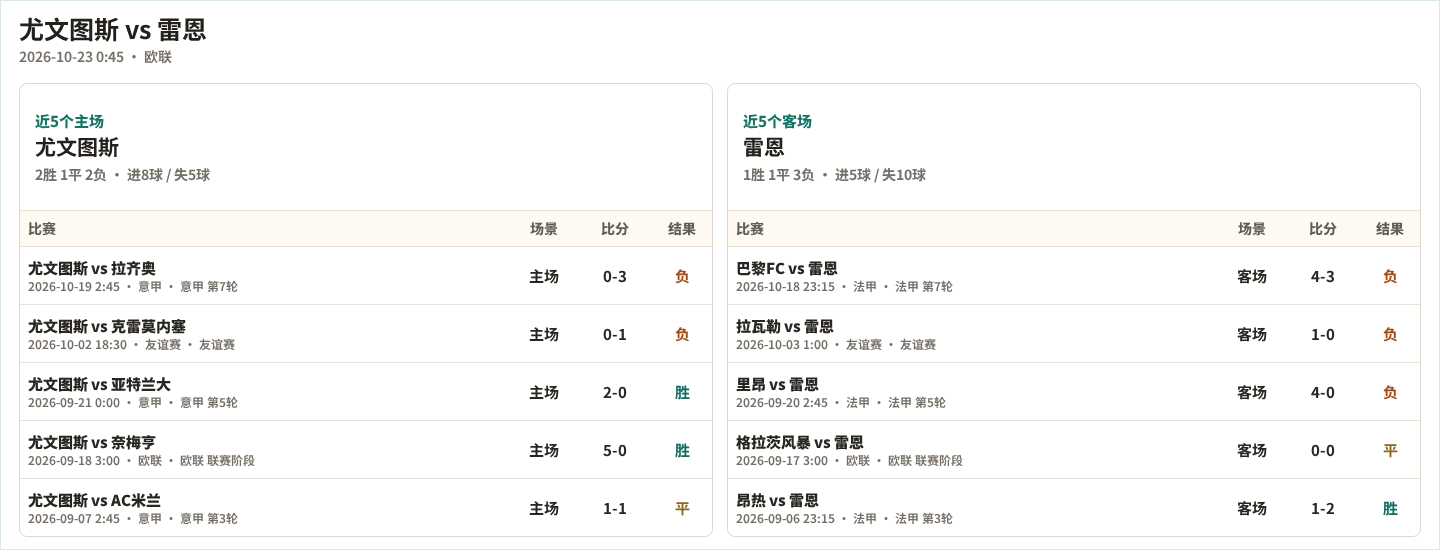Viewport: 1440px width, 550px height.
Task: Open match 巴黎FC vs 雷恩
Action: click(x=1074, y=276)
